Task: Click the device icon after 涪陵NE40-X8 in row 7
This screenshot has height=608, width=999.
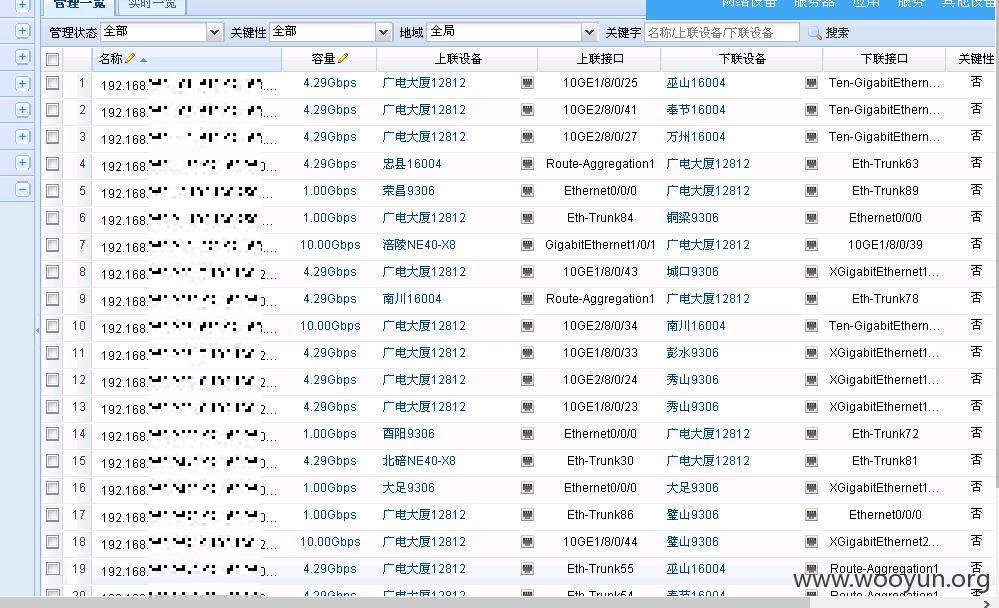Action: [527, 245]
